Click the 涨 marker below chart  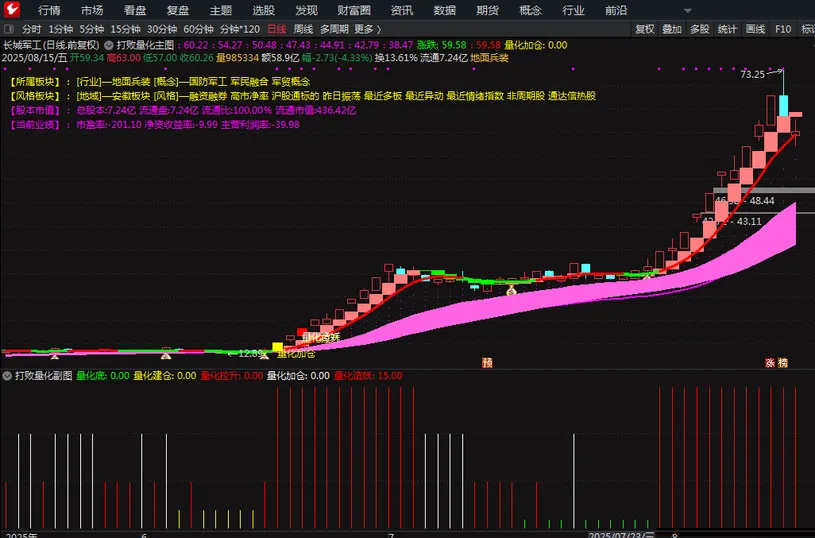click(x=770, y=363)
